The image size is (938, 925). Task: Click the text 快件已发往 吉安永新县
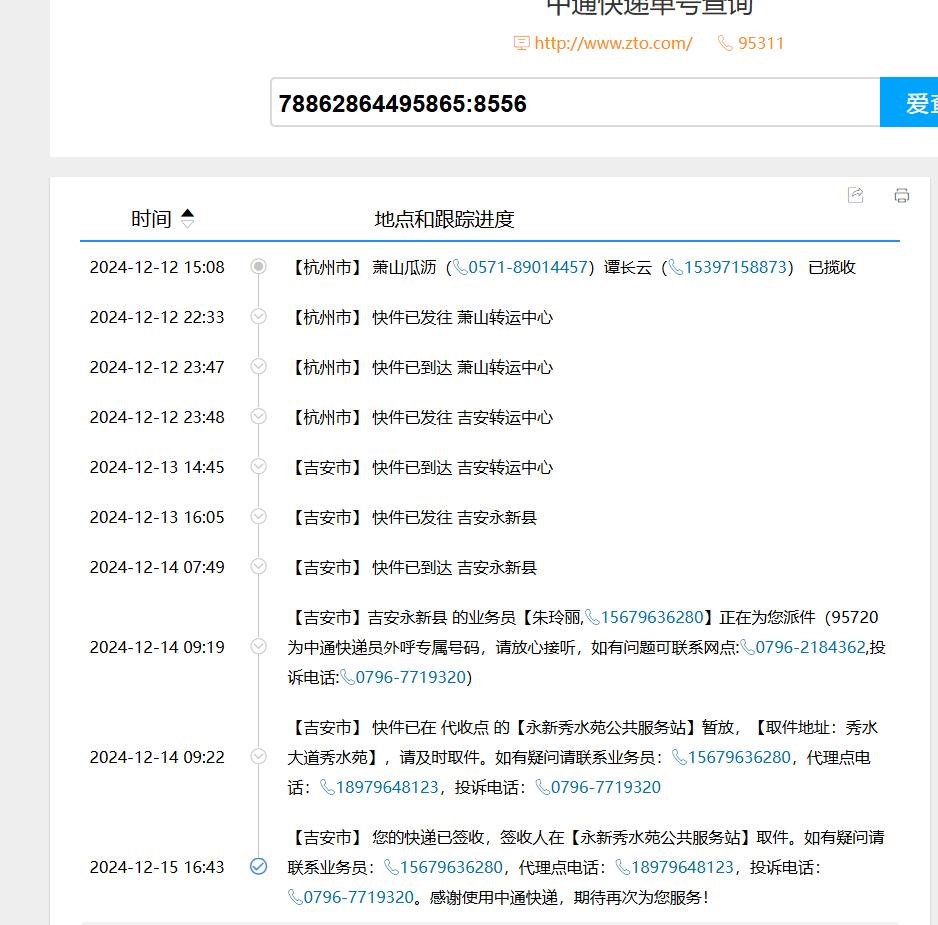click(455, 517)
